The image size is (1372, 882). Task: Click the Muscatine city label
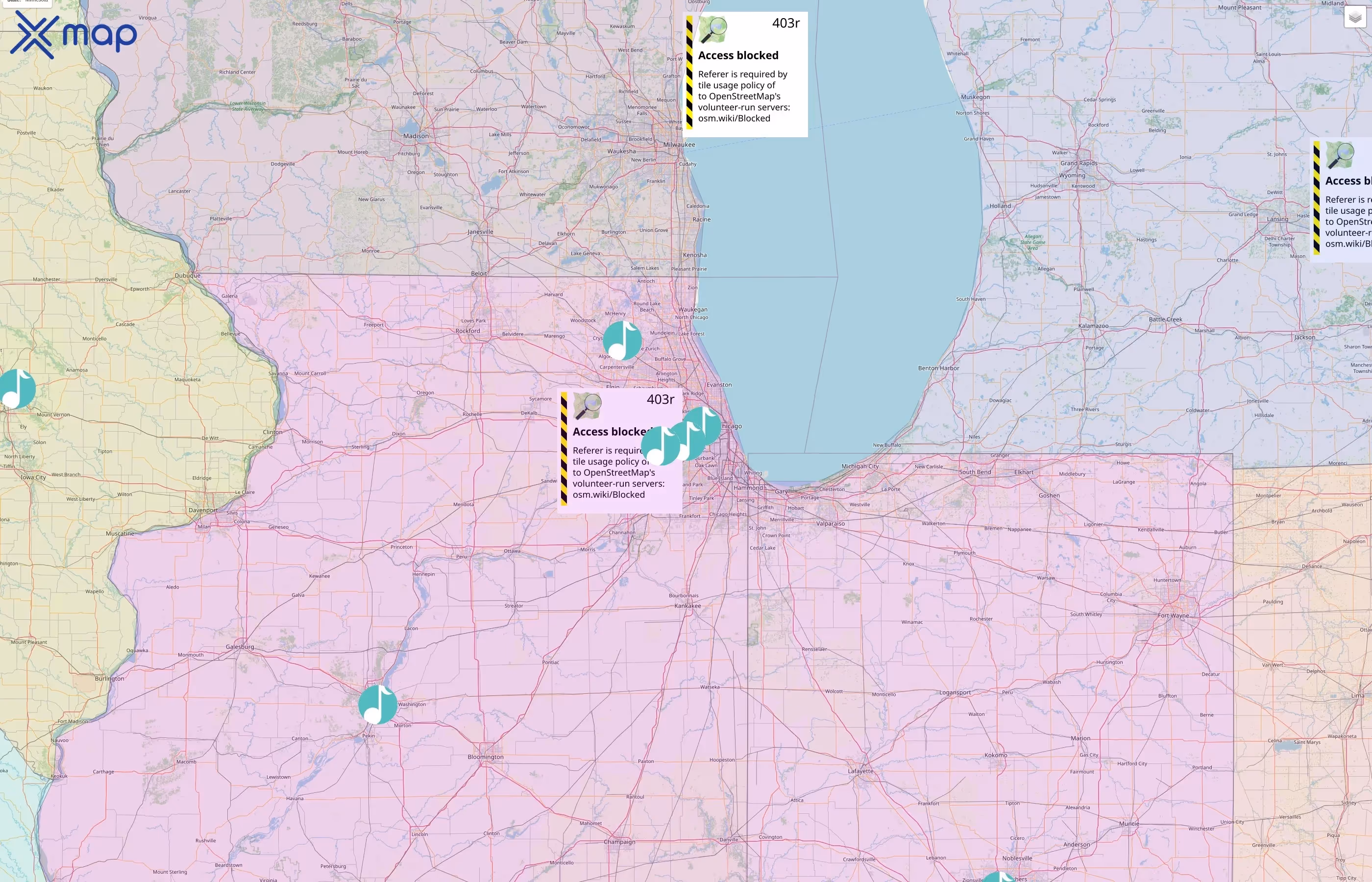click(x=120, y=533)
